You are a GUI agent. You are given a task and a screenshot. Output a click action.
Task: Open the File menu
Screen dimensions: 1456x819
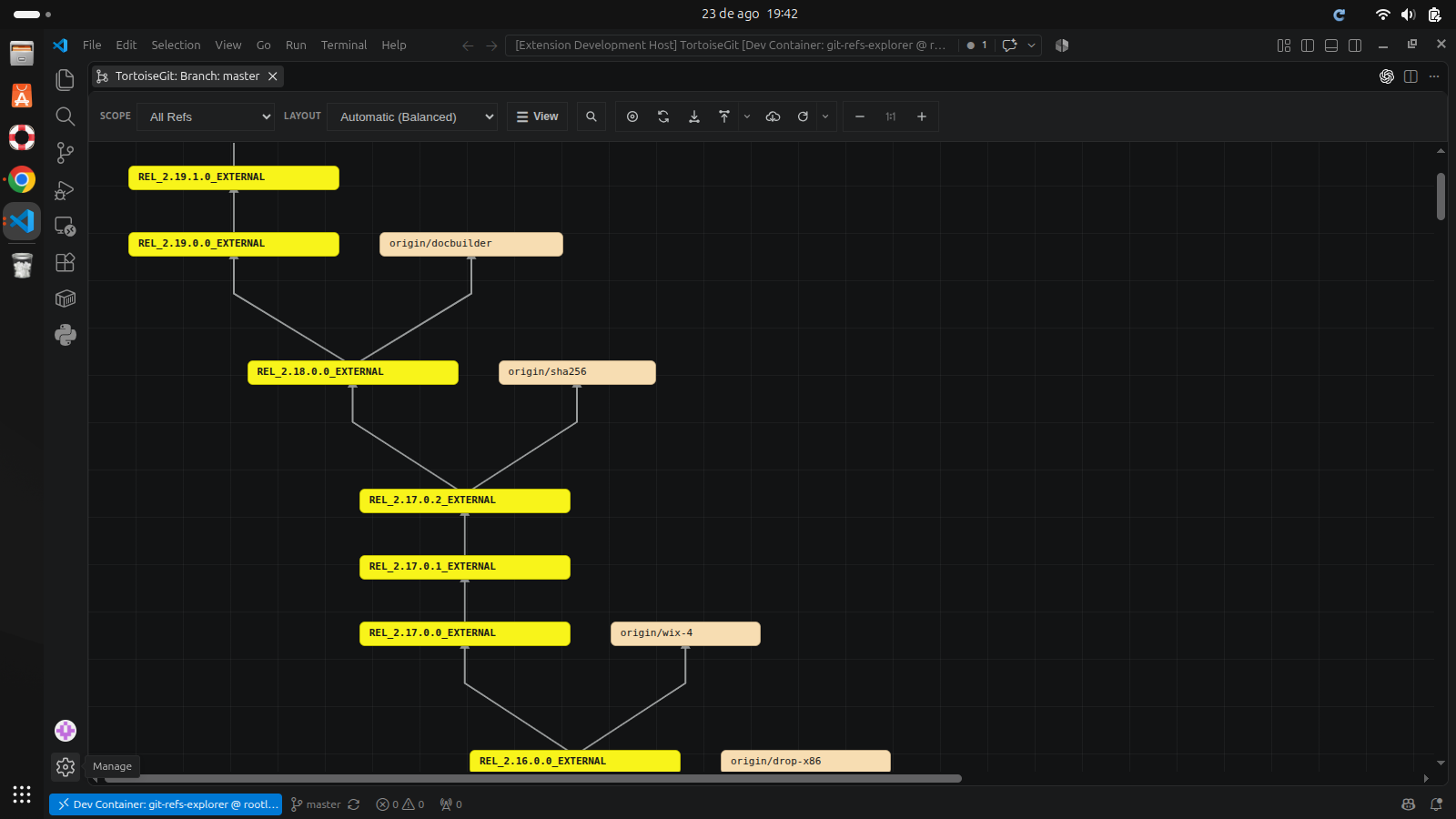pos(92,45)
